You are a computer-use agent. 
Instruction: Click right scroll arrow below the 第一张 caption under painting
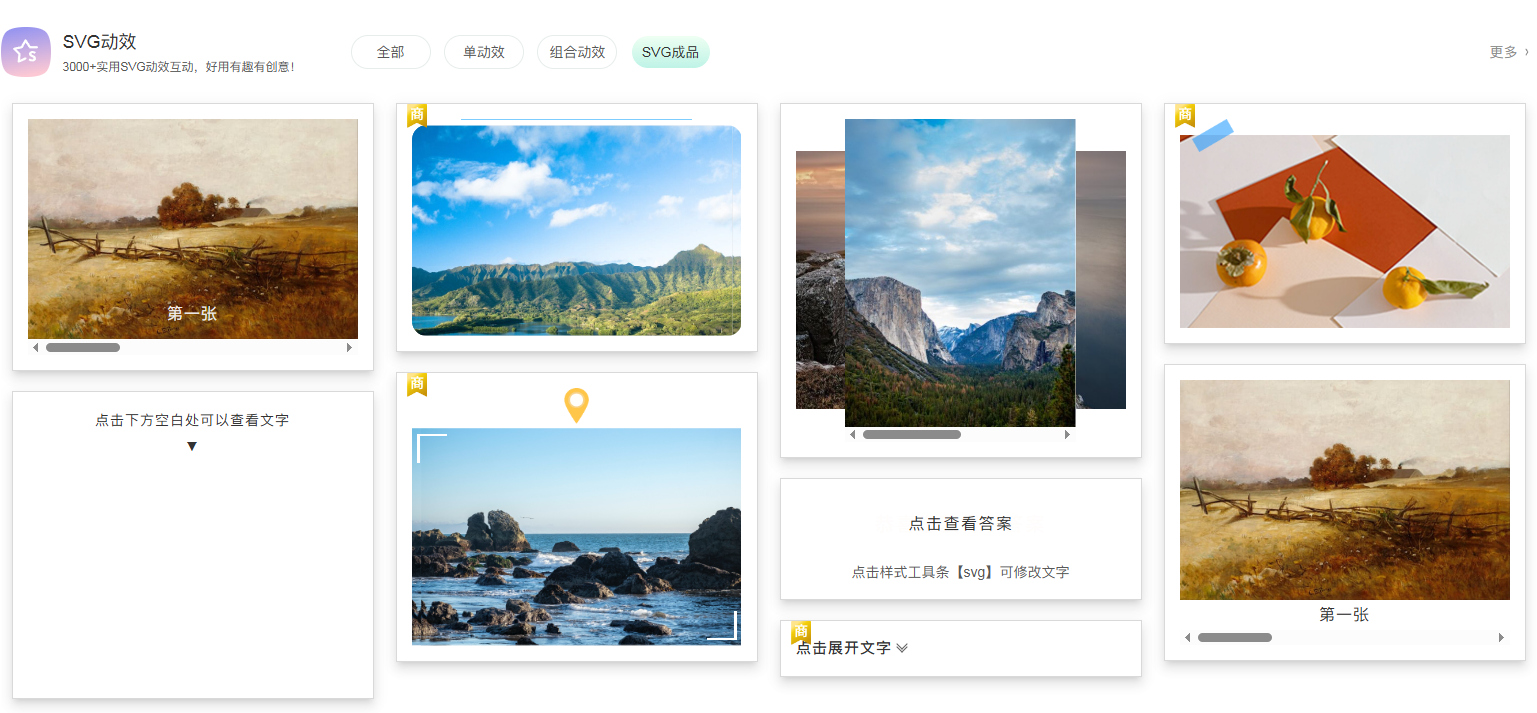tap(1501, 638)
